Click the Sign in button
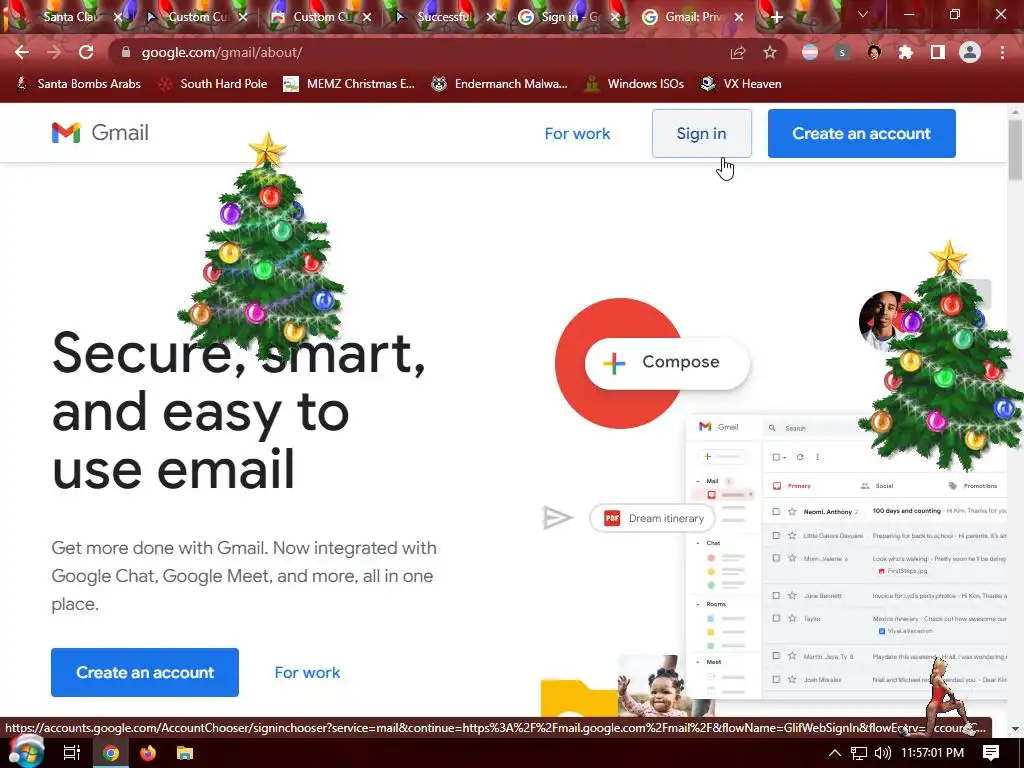This screenshot has height=768, width=1024. 701,133
